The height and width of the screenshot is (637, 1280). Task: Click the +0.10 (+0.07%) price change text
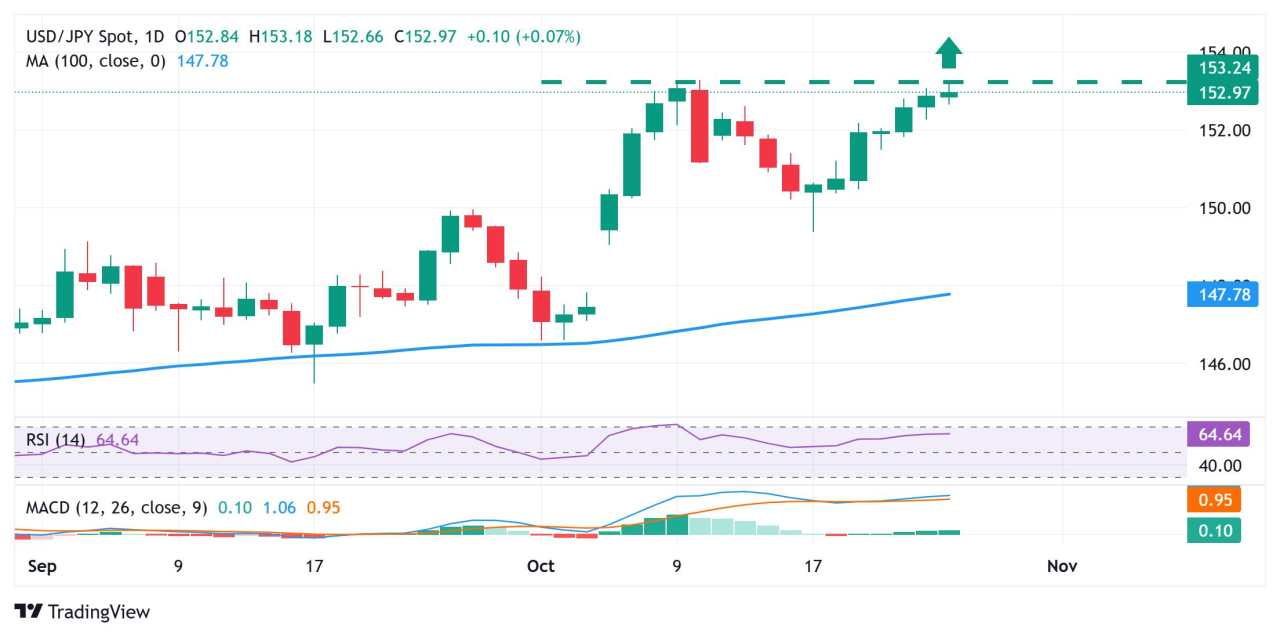point(520,37)
